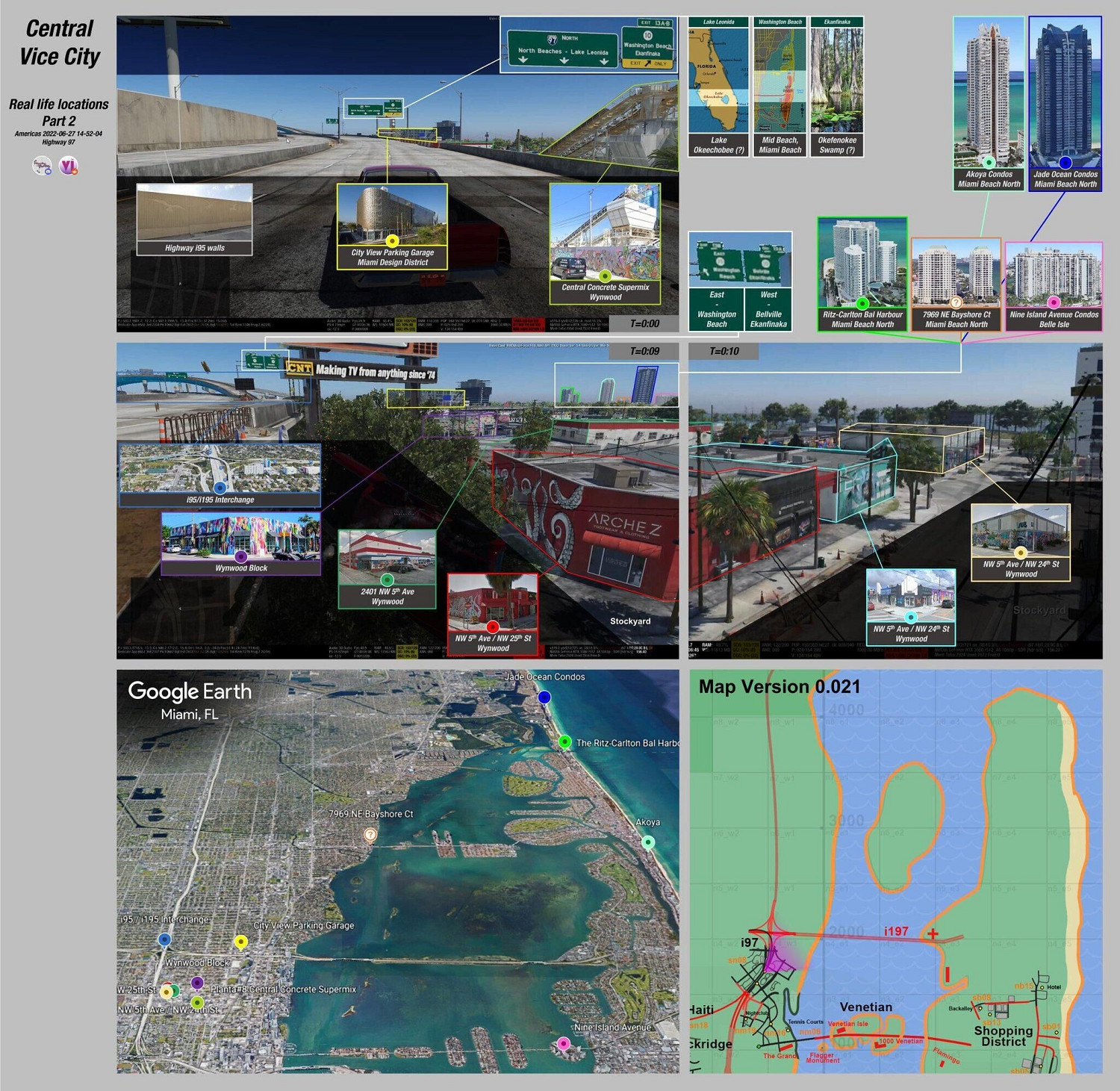
Task: Click the yellow City View Parking Garage pin on Google Earth
Action: point(240,942)
